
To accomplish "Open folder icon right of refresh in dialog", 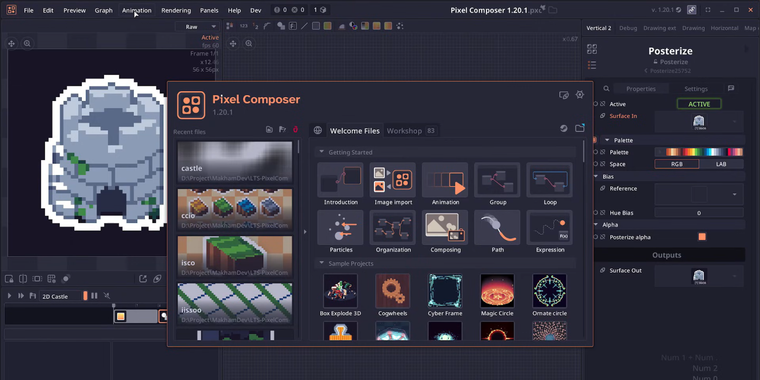I will [580, 128].
